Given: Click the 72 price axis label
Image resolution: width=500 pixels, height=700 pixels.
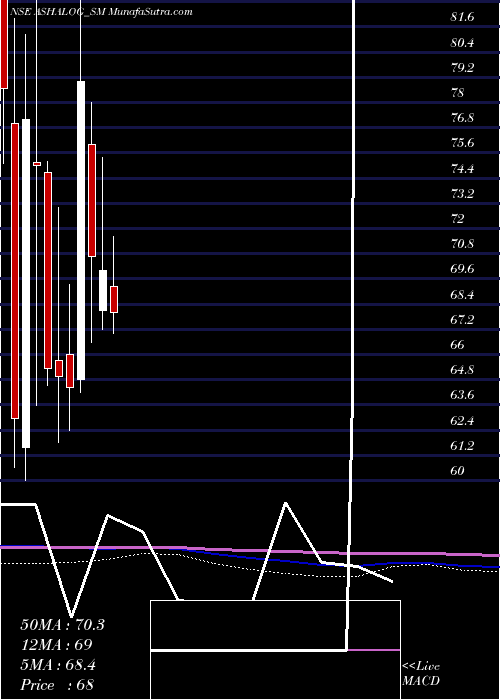Looking at the screenshot, I should (458, 219).
